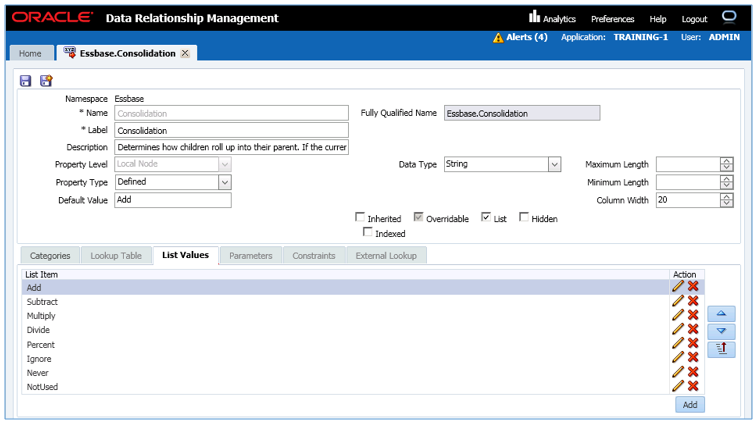Select the List Values tab

[x=186, y=255]
